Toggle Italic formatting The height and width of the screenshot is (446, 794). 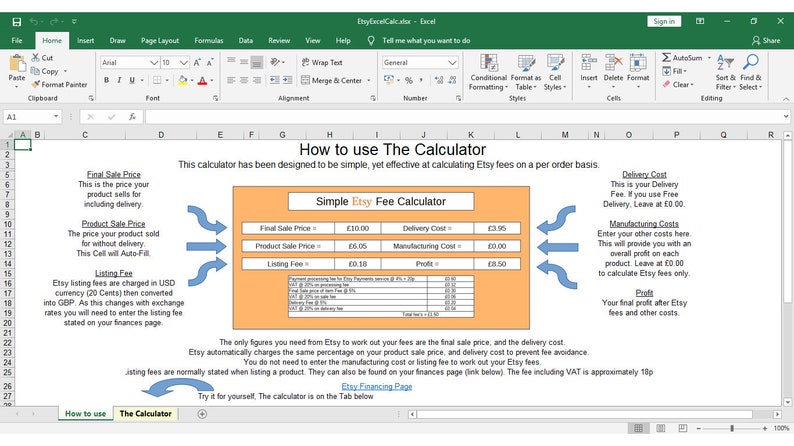tap(119, 80)
